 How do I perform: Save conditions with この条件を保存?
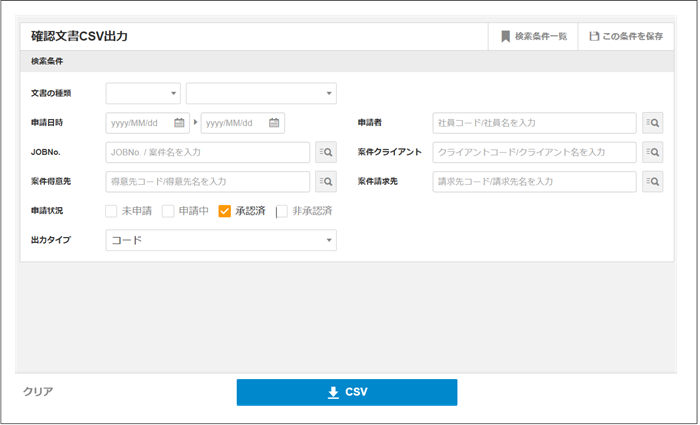[x=626, y=36]
